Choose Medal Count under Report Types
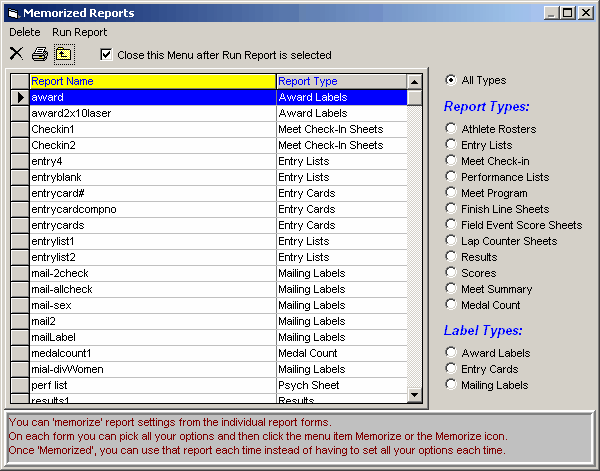Image resolution: width=600 pixels, height=471 pixels. (451, 305)
